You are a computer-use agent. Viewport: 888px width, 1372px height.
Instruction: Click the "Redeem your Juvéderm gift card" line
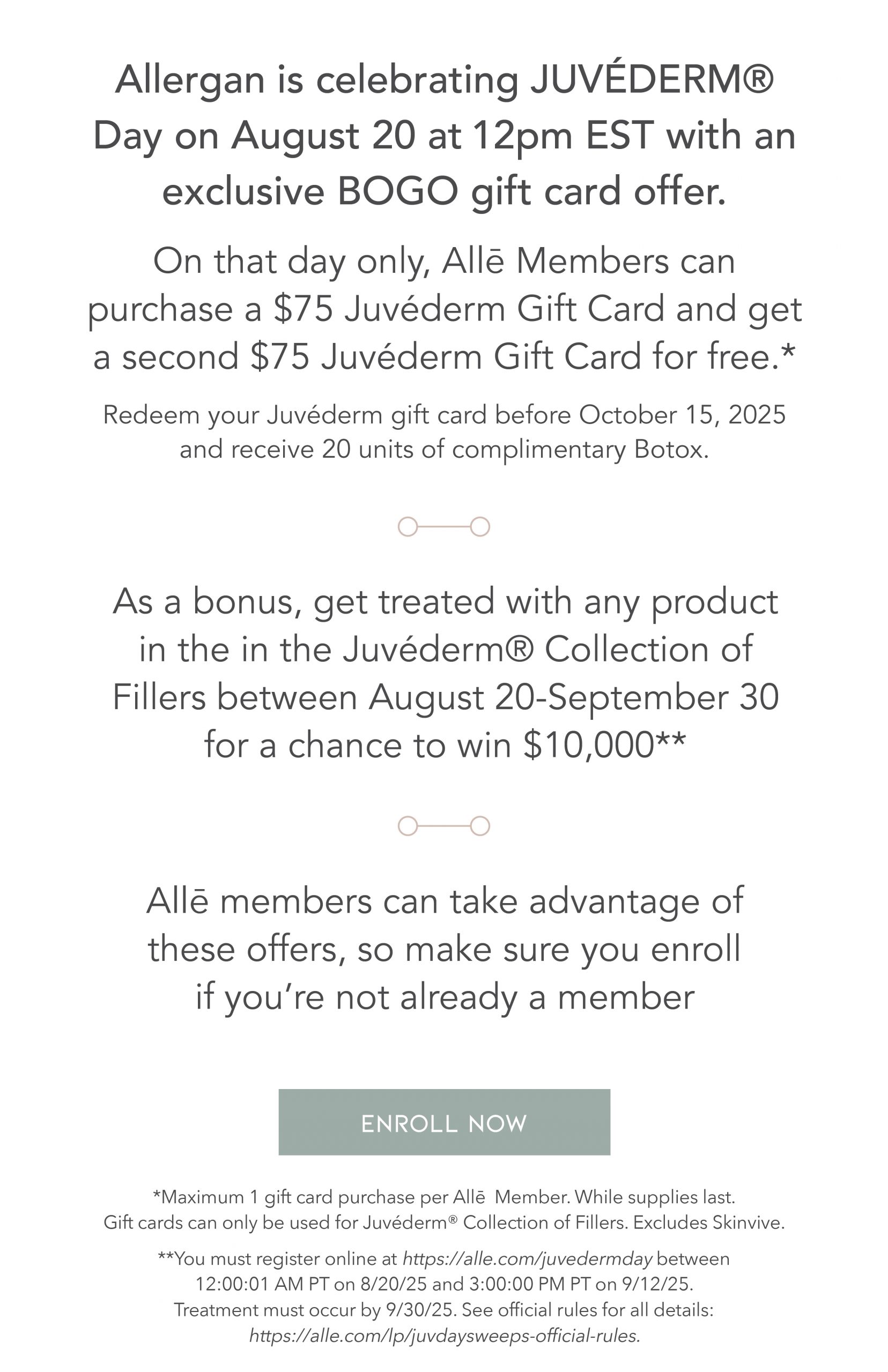444,415
